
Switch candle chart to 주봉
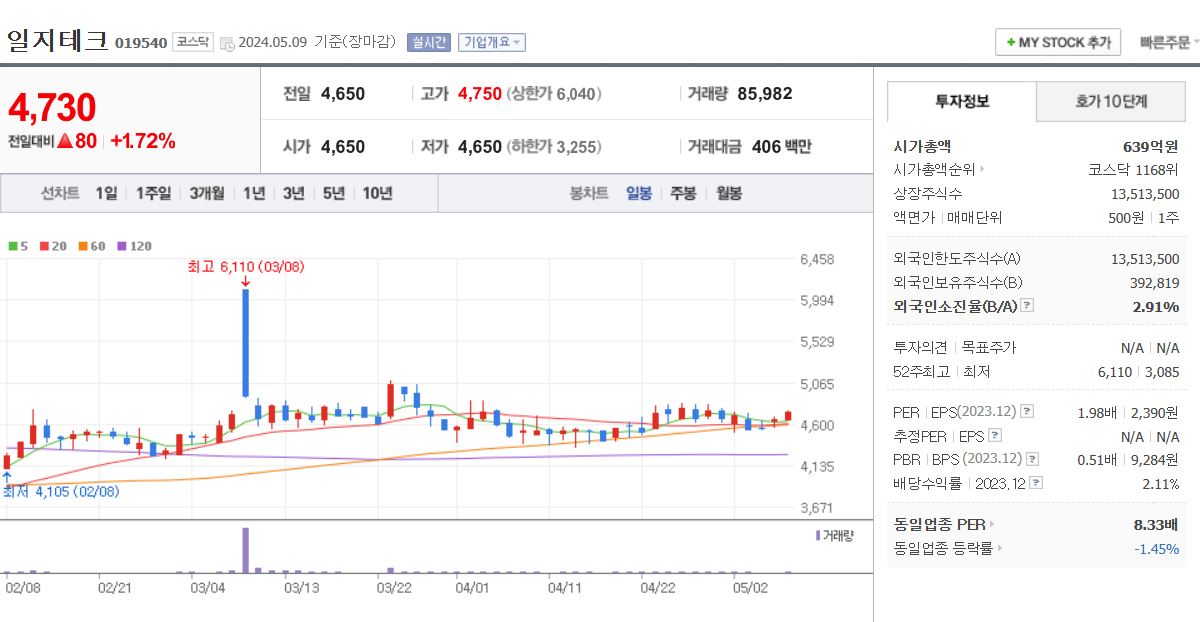click(683, 193)
